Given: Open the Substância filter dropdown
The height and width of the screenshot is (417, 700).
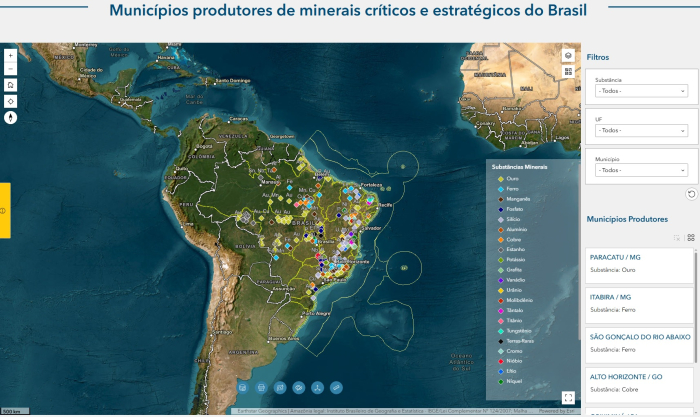Looking at the screenshot, I should 642,91.
